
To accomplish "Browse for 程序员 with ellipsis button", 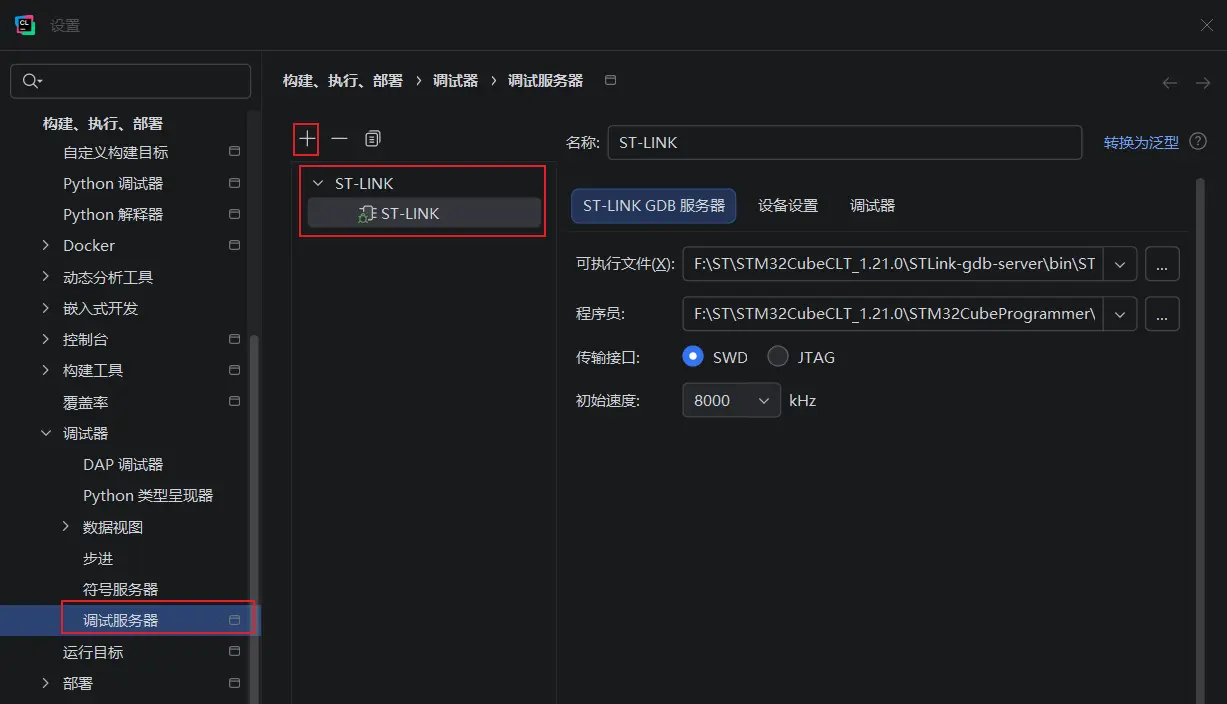I will pos(1162,314).
